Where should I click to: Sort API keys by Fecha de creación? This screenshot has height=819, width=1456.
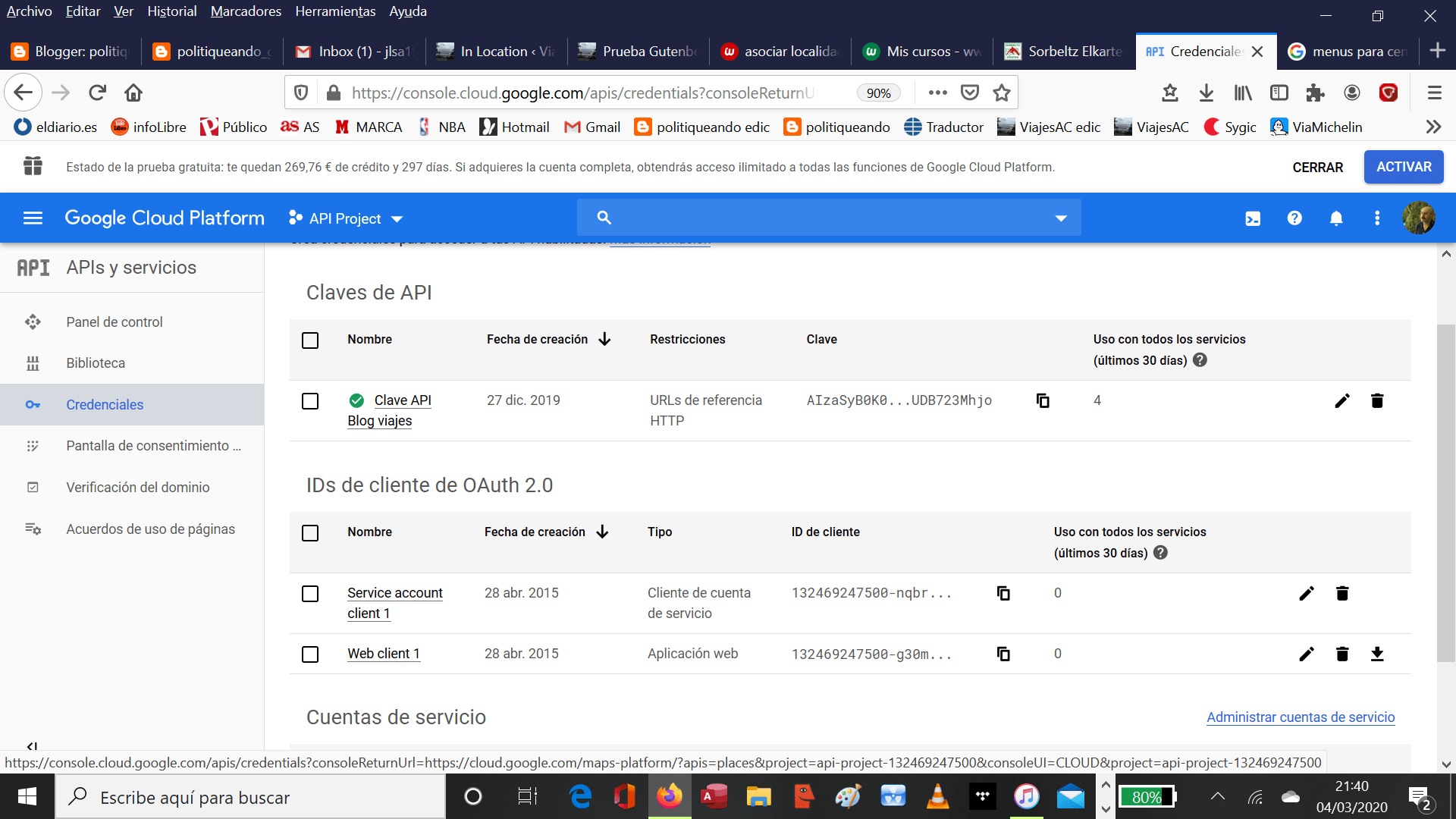pyautogui.click(x=548, y=339)
